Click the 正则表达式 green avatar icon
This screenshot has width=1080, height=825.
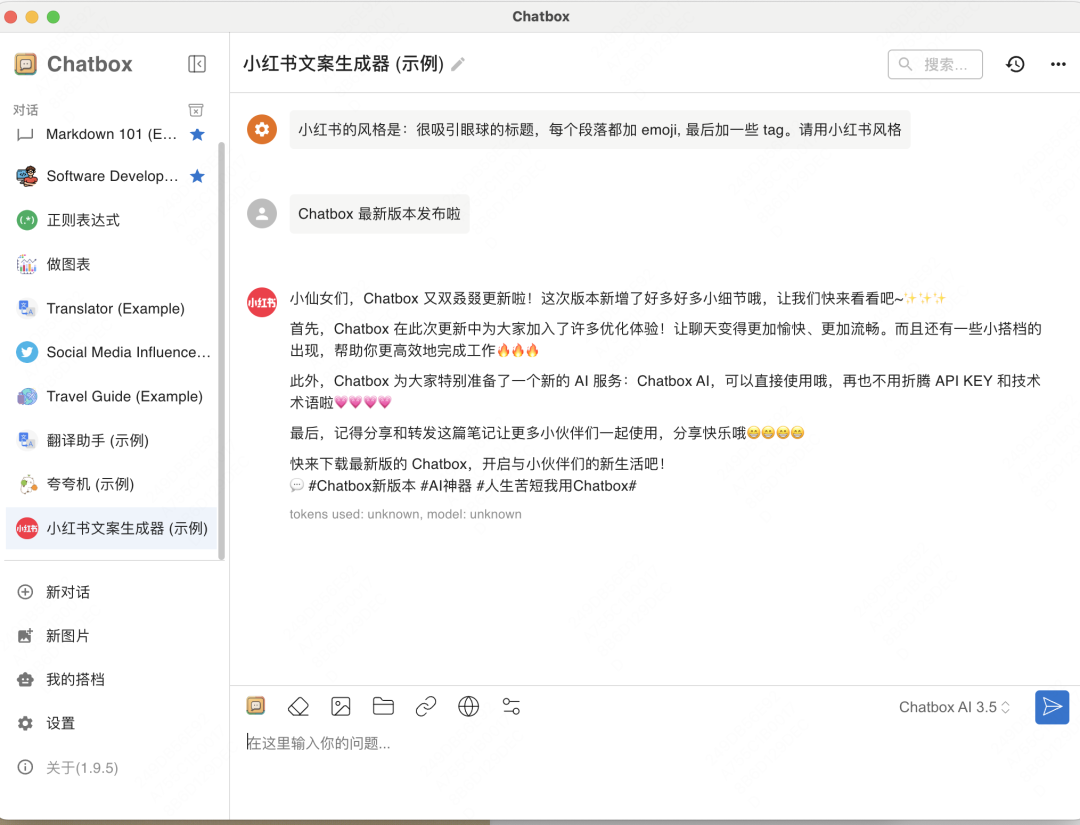[x=27, y=220]
